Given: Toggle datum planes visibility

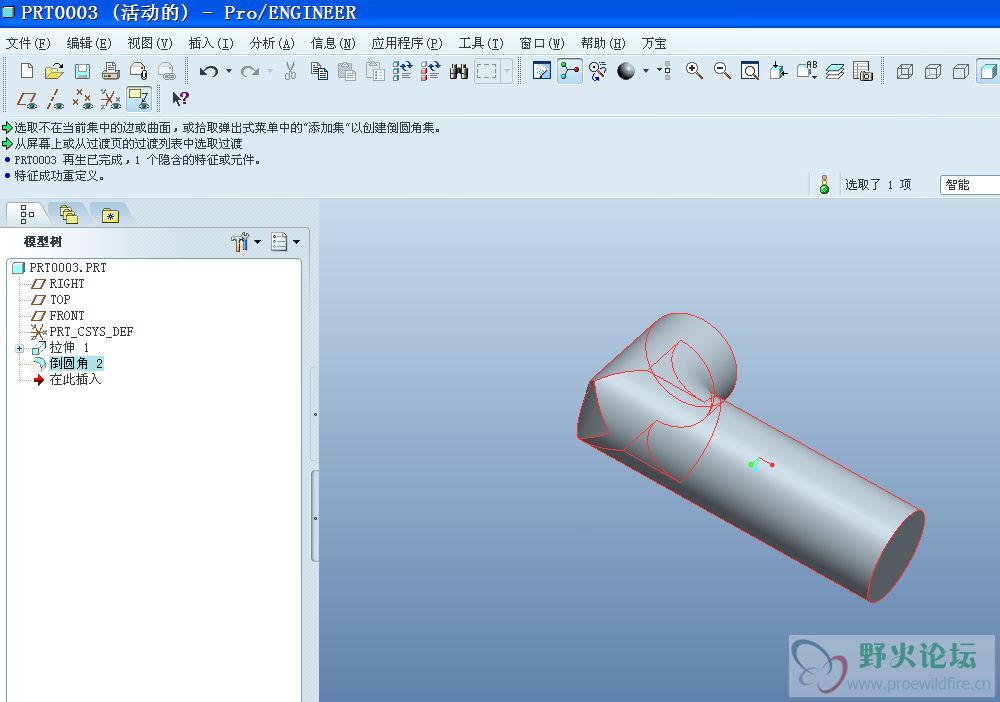Looking at the screenshot, I should 27,99.
